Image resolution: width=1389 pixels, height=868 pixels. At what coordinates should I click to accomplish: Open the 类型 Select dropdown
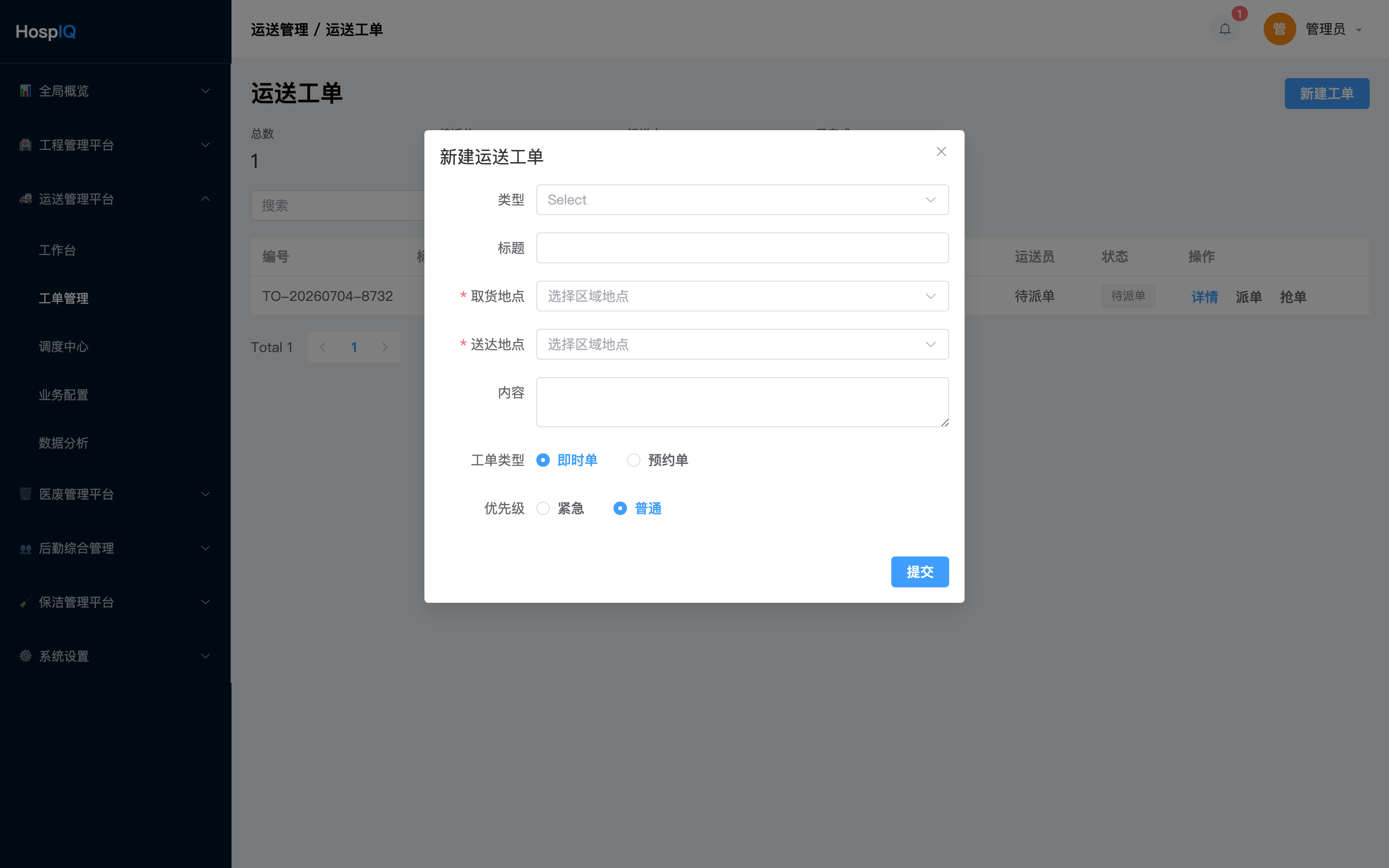742,200
